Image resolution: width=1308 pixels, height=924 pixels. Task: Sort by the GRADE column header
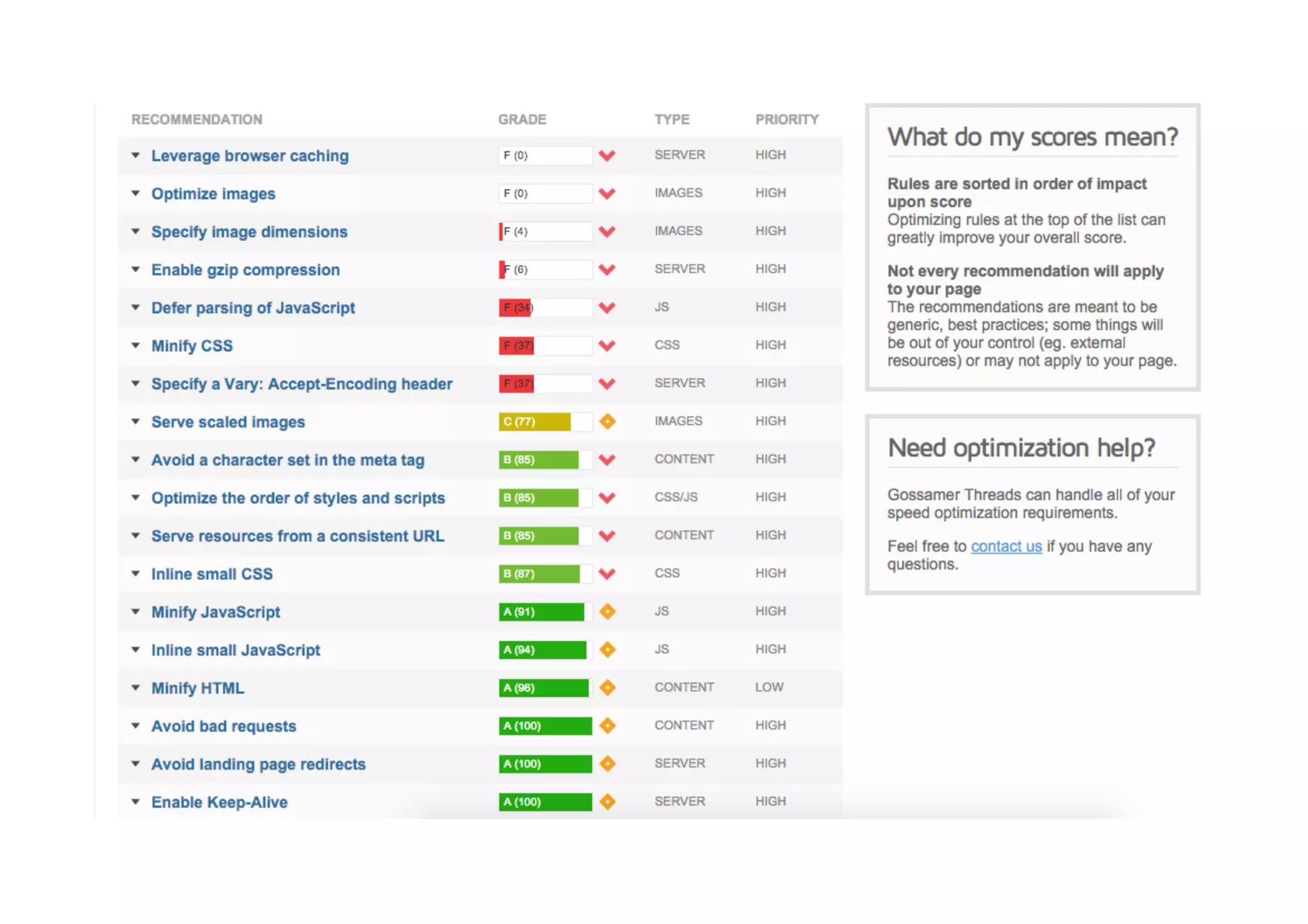[x=522, y=119]
